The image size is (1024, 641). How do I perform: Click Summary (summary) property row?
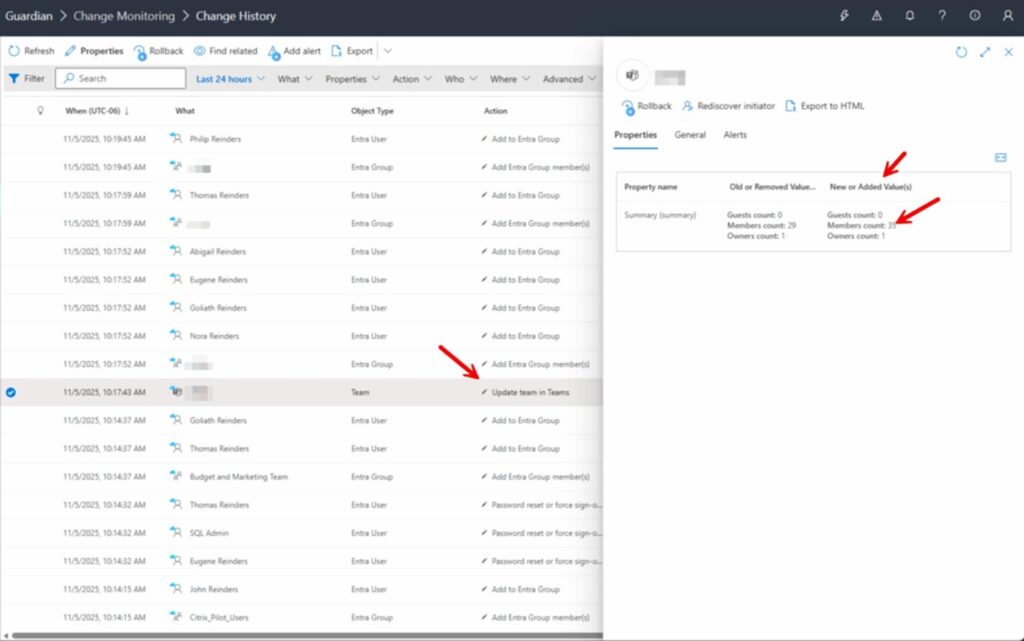coord(813,226)
